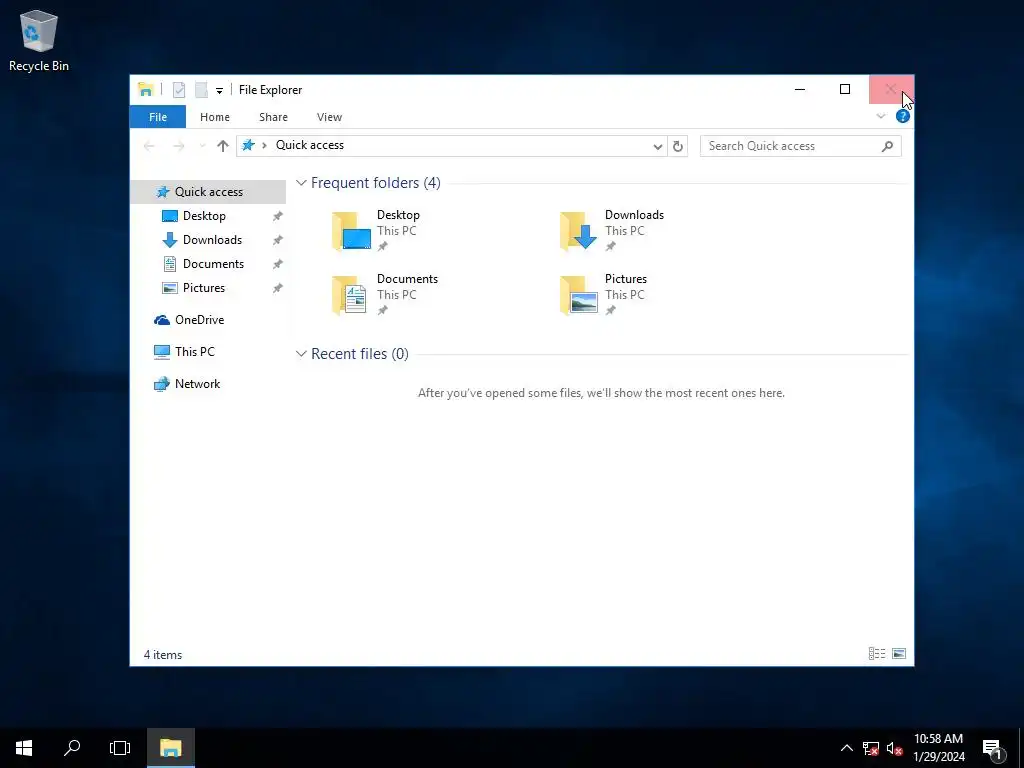Image resolution: width=1024 pixels, height=768 pixels.
Task: Open the volume tray icon
Action: [895, 748]
